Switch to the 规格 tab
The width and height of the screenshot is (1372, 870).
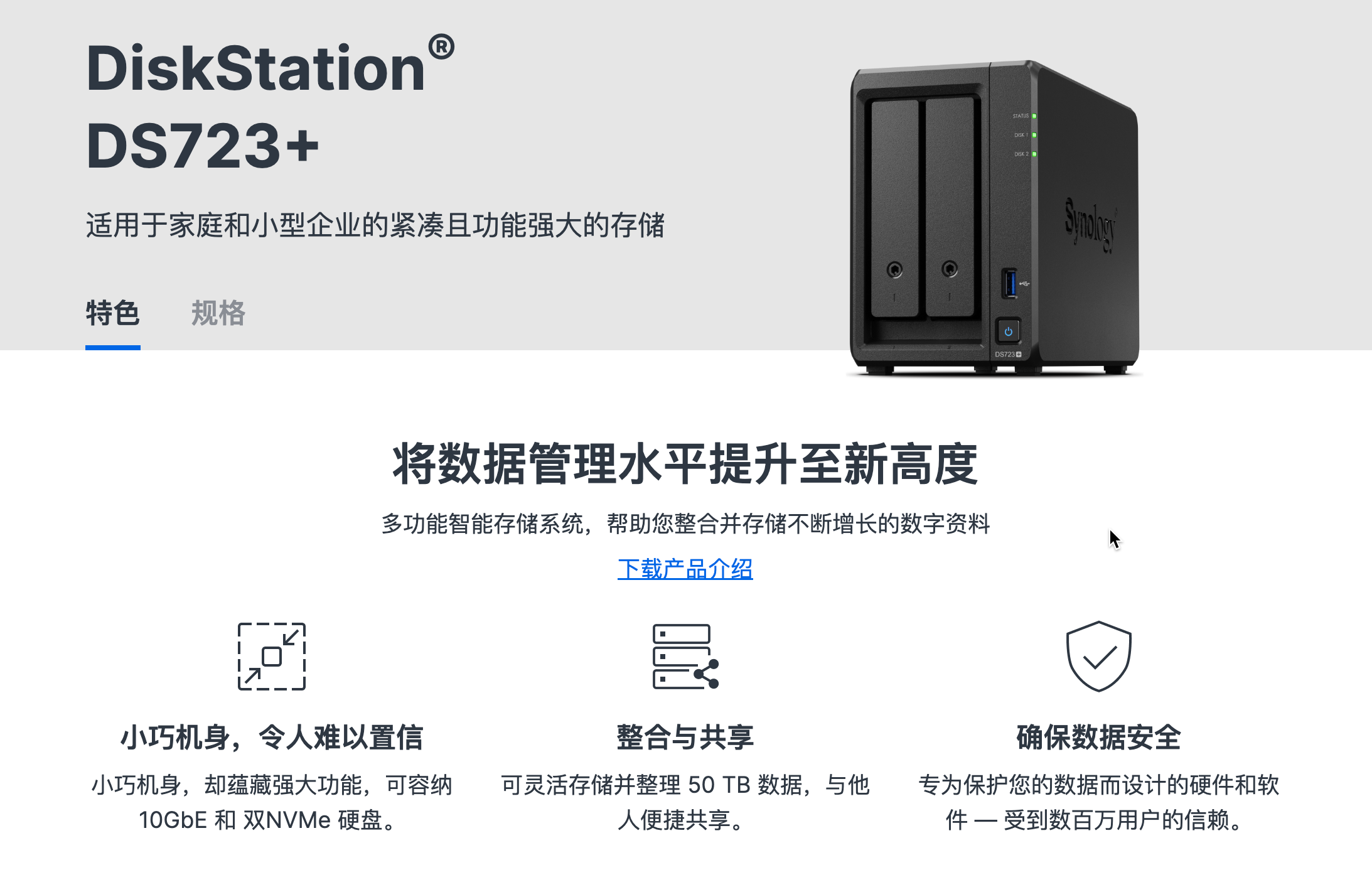point(218,313)
